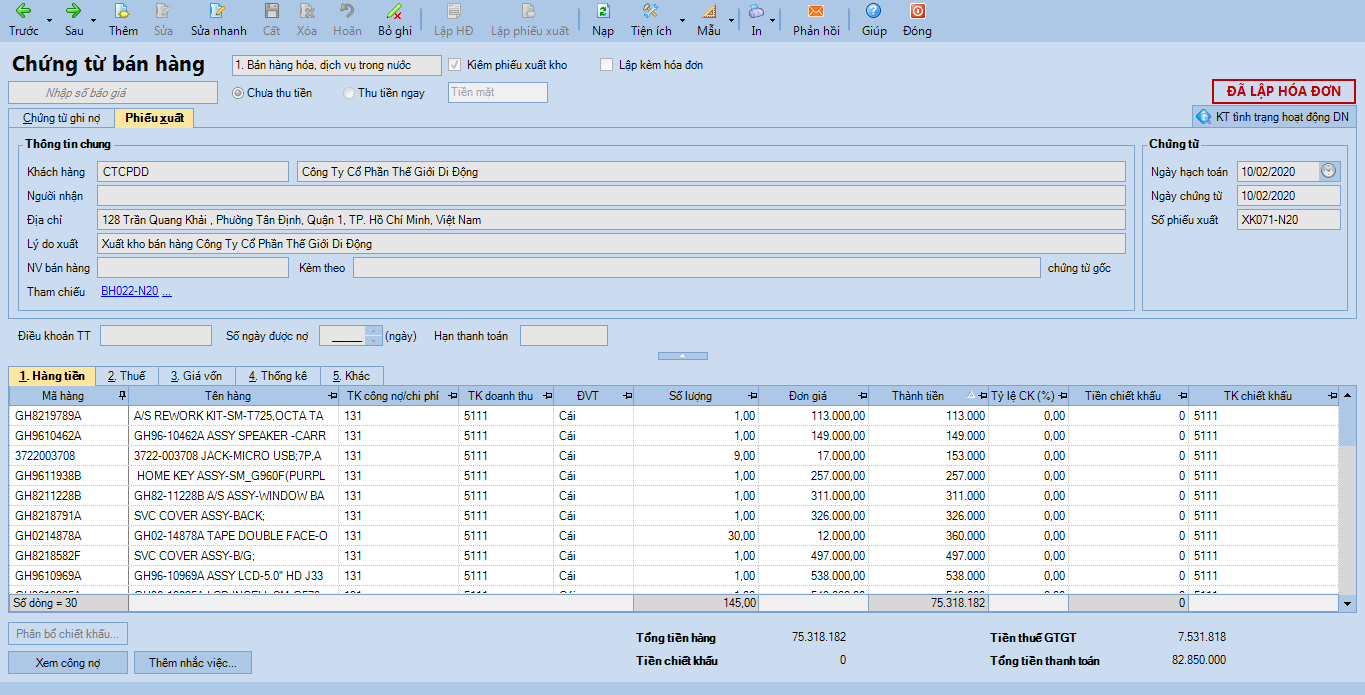The width and height of the screenshot is (1365, 695).
Task: Open quick edit Sửa nhanh
Action: (218, 20)
